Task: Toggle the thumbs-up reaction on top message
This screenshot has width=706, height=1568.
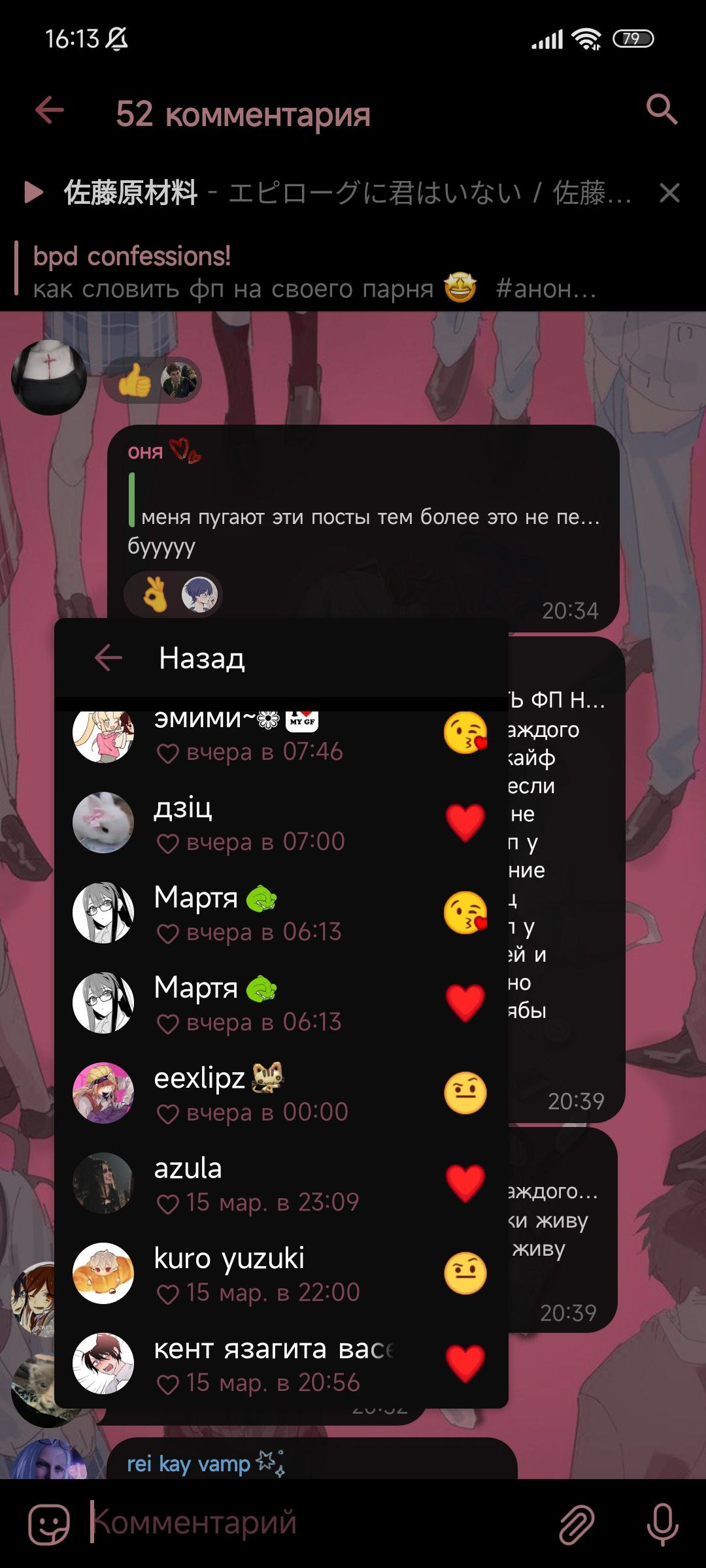Action: pos(152,380)
